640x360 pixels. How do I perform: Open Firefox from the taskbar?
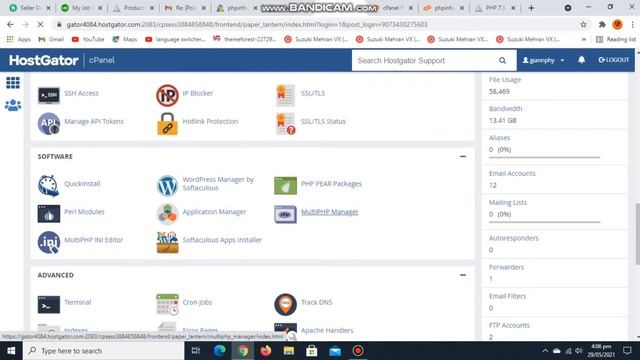[266, 351]
